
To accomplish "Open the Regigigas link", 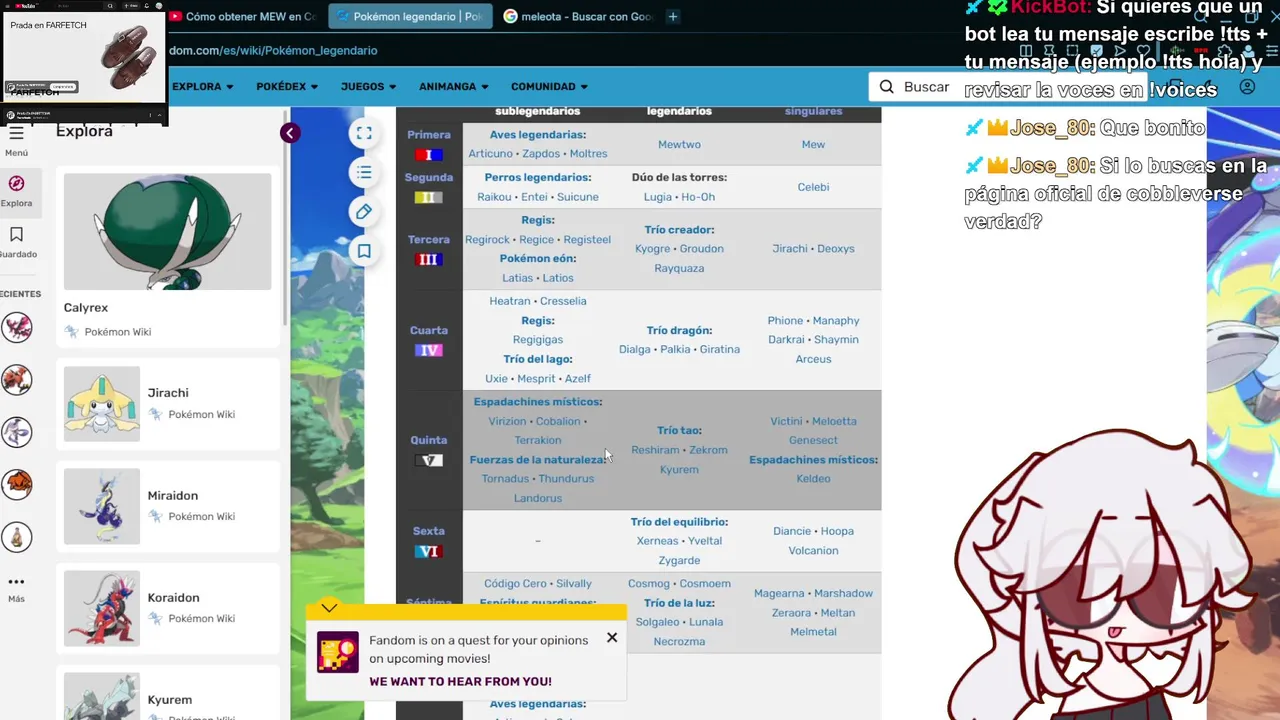I will 538,340.
